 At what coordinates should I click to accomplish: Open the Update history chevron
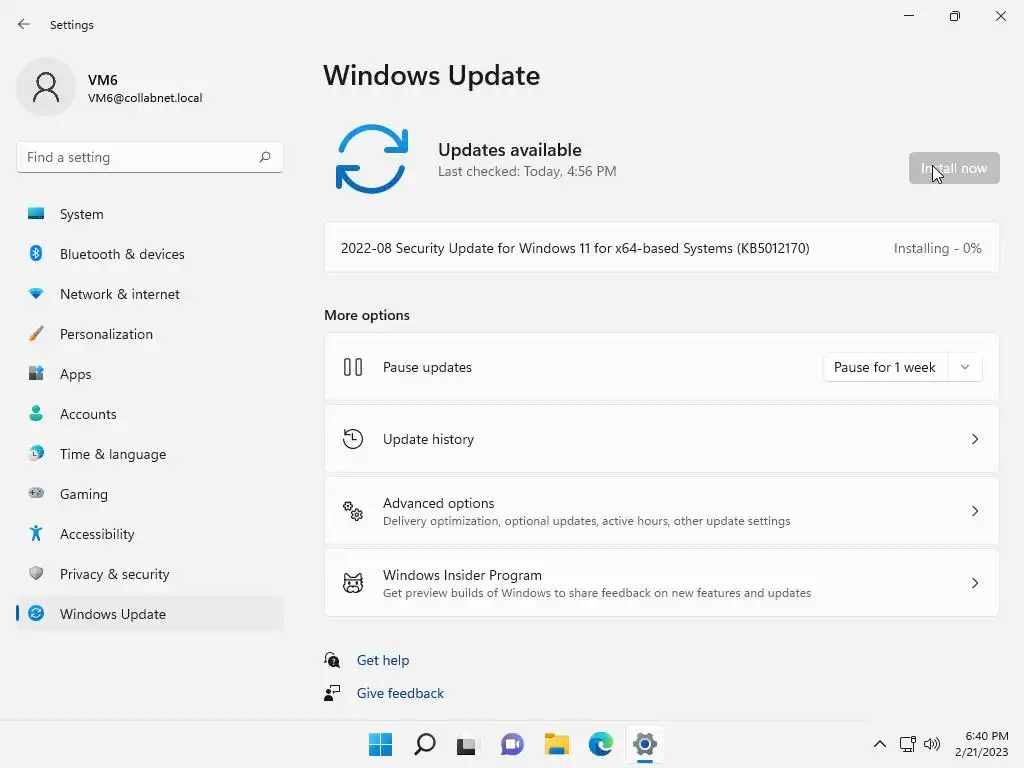coord(974,439)
